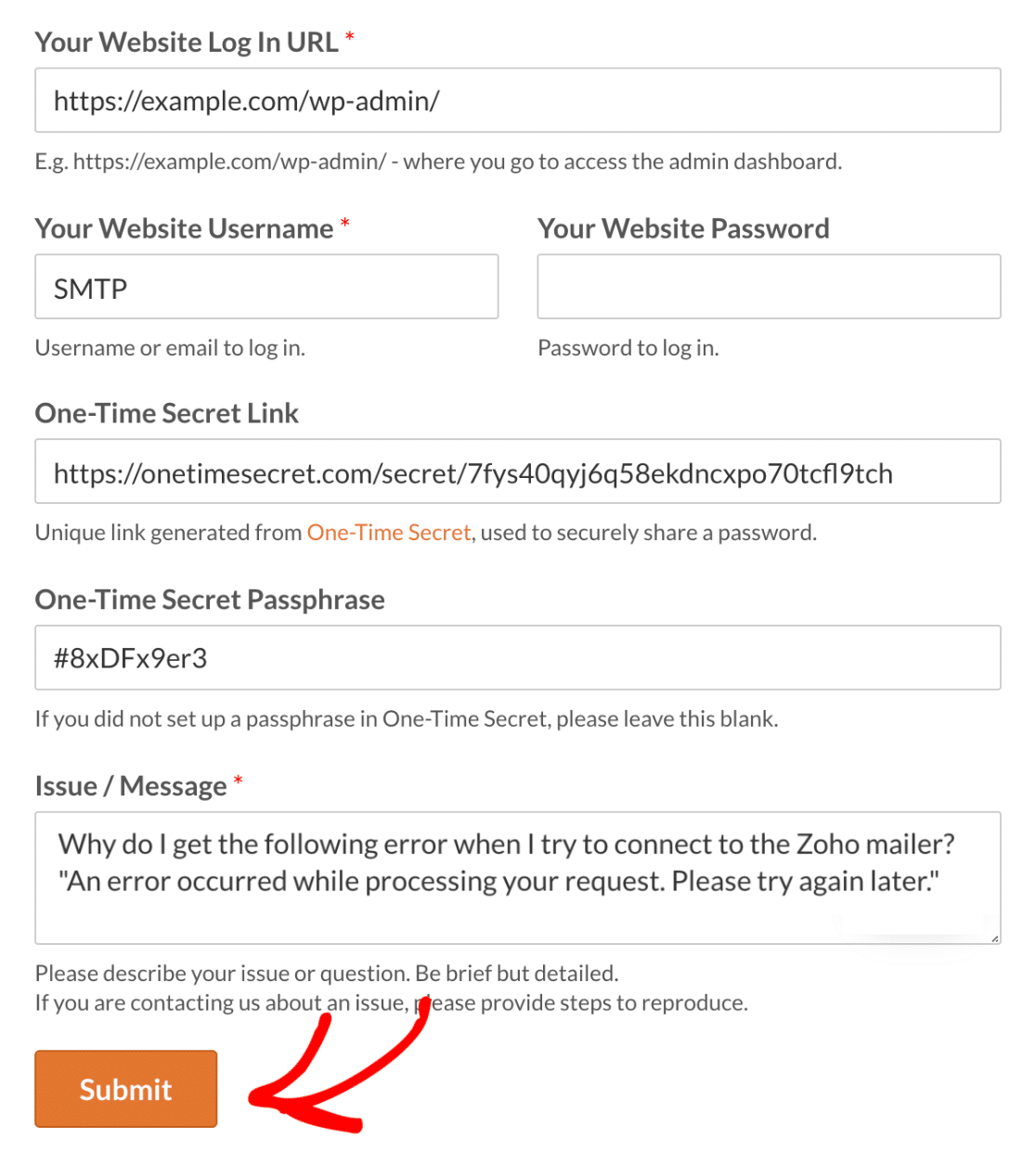Click the 'Password to log in' hint text
1036x1164 pixels.
[x=628, y=348]
